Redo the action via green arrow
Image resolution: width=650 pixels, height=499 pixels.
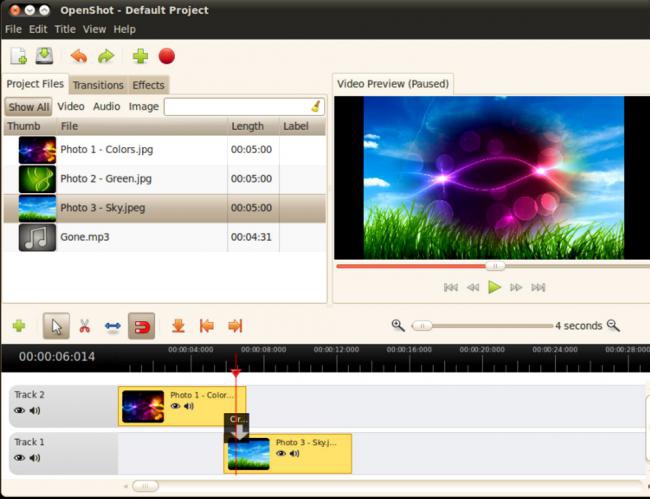[106, 56]
